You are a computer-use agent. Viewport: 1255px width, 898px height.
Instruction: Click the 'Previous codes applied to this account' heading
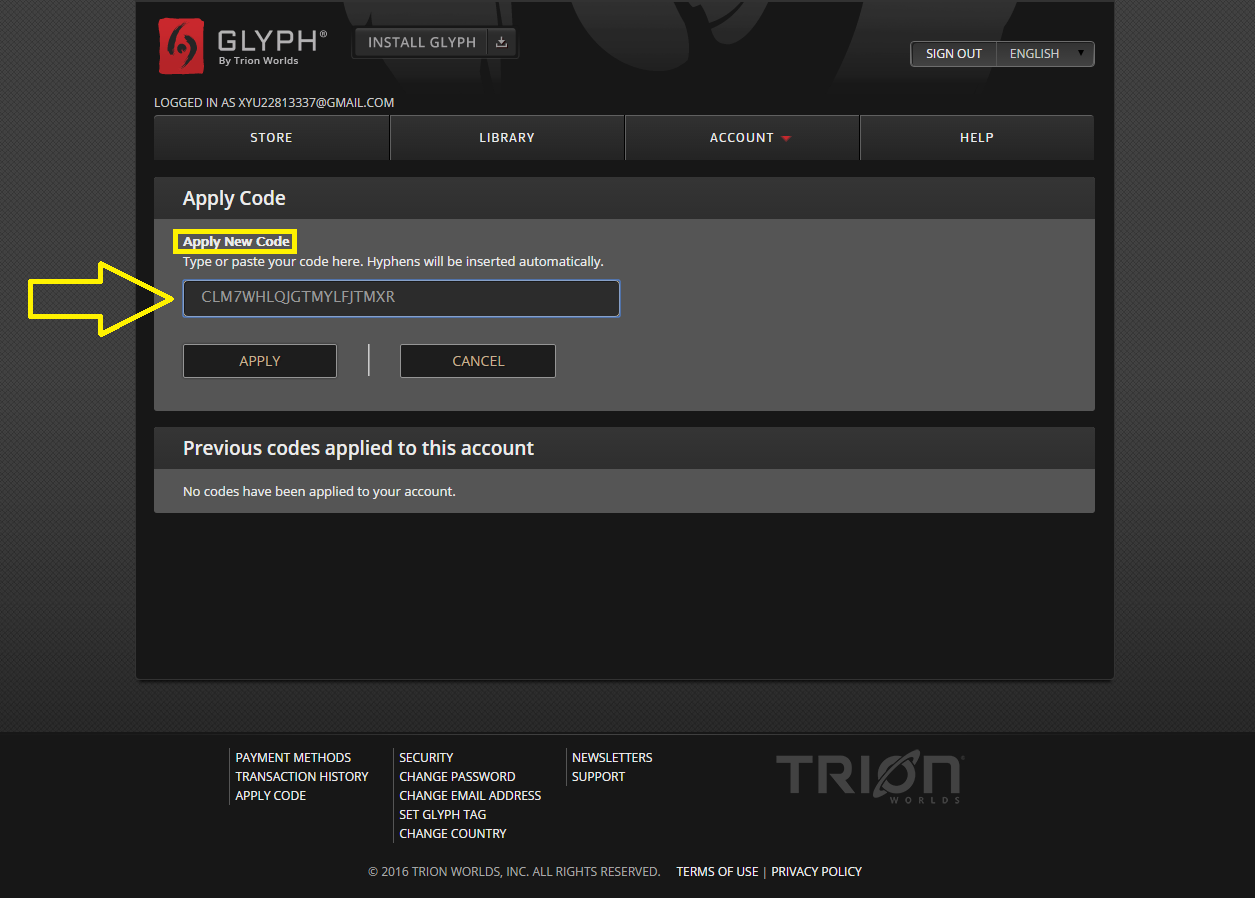pos(358,448)
